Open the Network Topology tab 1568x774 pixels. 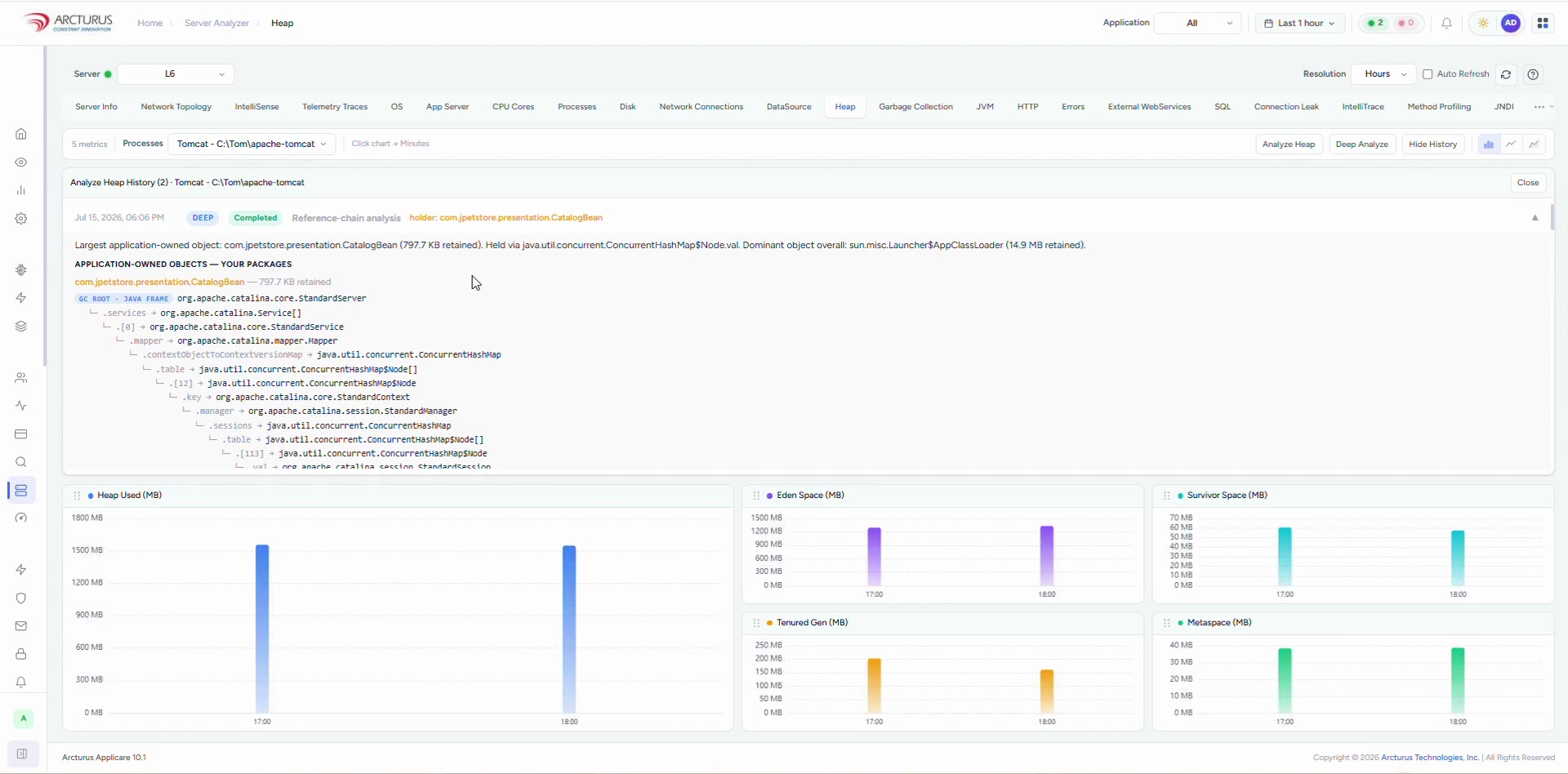pyautogui.click(x=176, y=107)
